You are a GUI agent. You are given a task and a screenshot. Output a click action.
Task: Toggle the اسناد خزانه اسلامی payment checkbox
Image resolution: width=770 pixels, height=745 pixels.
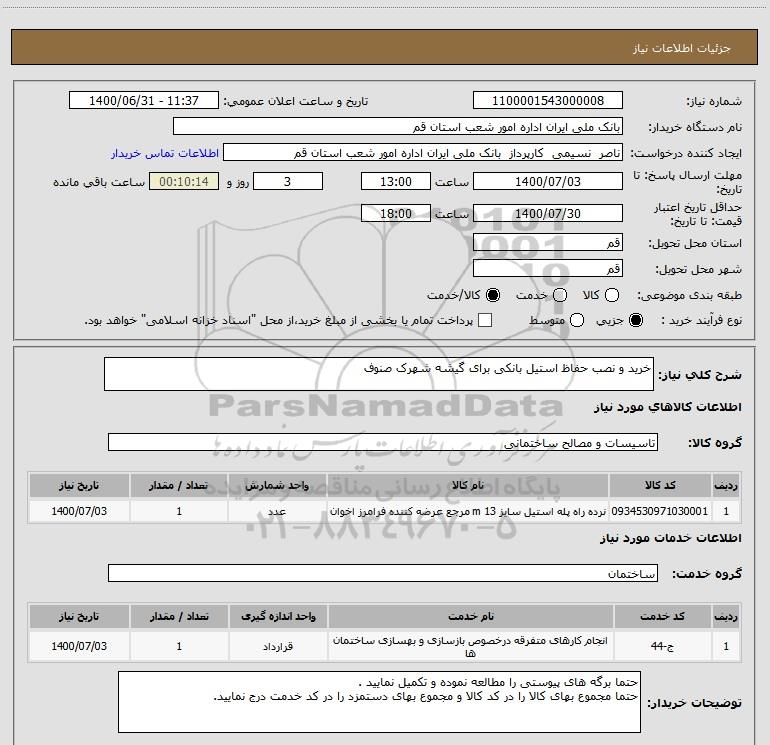tap(485, 320)
